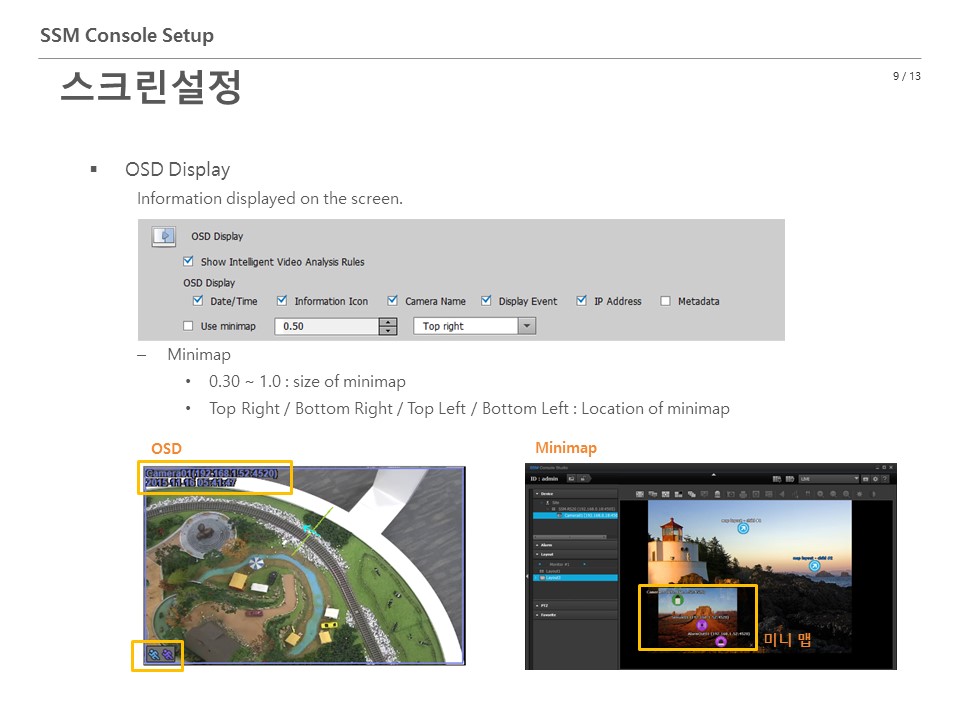Collapse the Device panel in SSM Console

coord(537,493)
